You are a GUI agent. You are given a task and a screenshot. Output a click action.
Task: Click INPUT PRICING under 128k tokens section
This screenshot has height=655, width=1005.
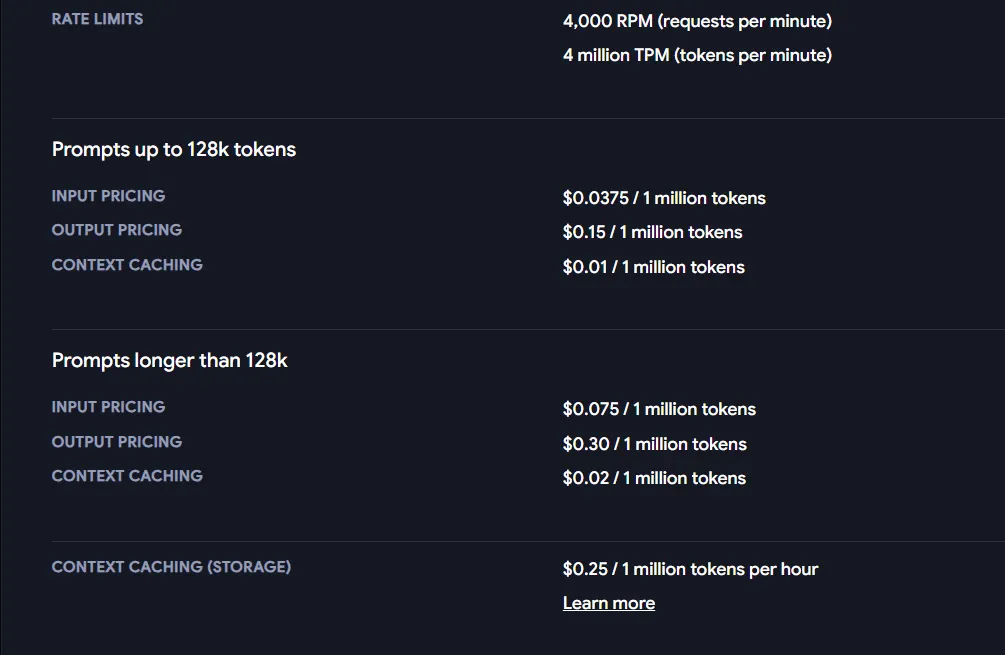108,196
